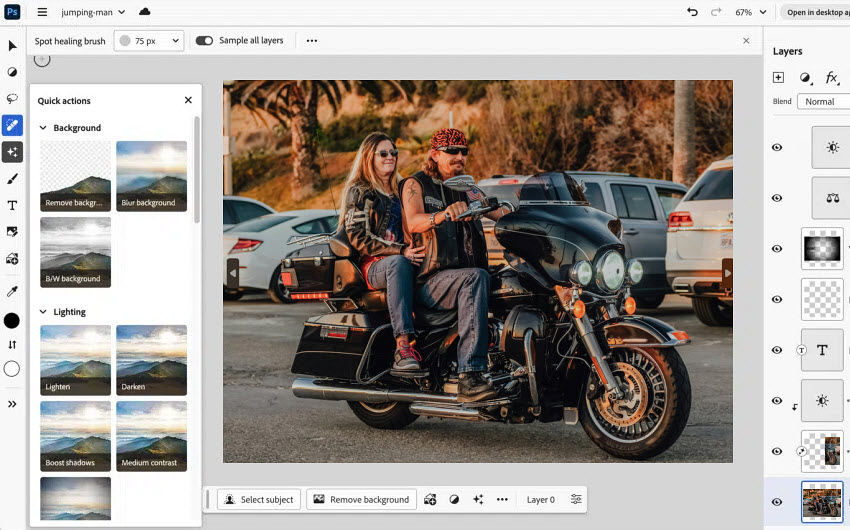Image resolution: width=850 pixels, height=530 pixels.
Task: Apply the Darken quick action
Action: tap(152, 360)
